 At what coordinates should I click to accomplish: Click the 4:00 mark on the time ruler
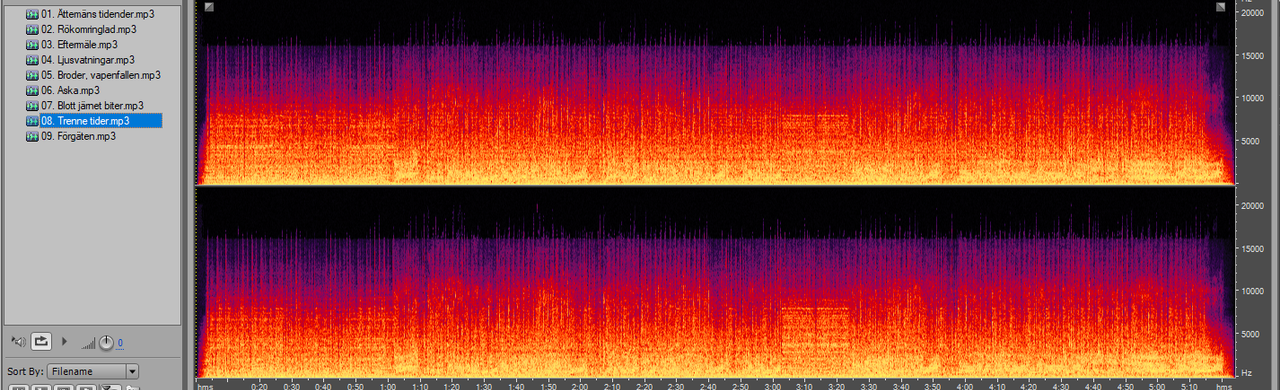(x=964, y=385)
